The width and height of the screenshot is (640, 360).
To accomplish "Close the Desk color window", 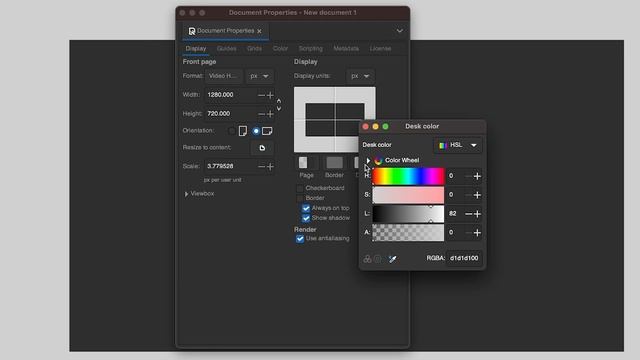I will tap(366, 127).
